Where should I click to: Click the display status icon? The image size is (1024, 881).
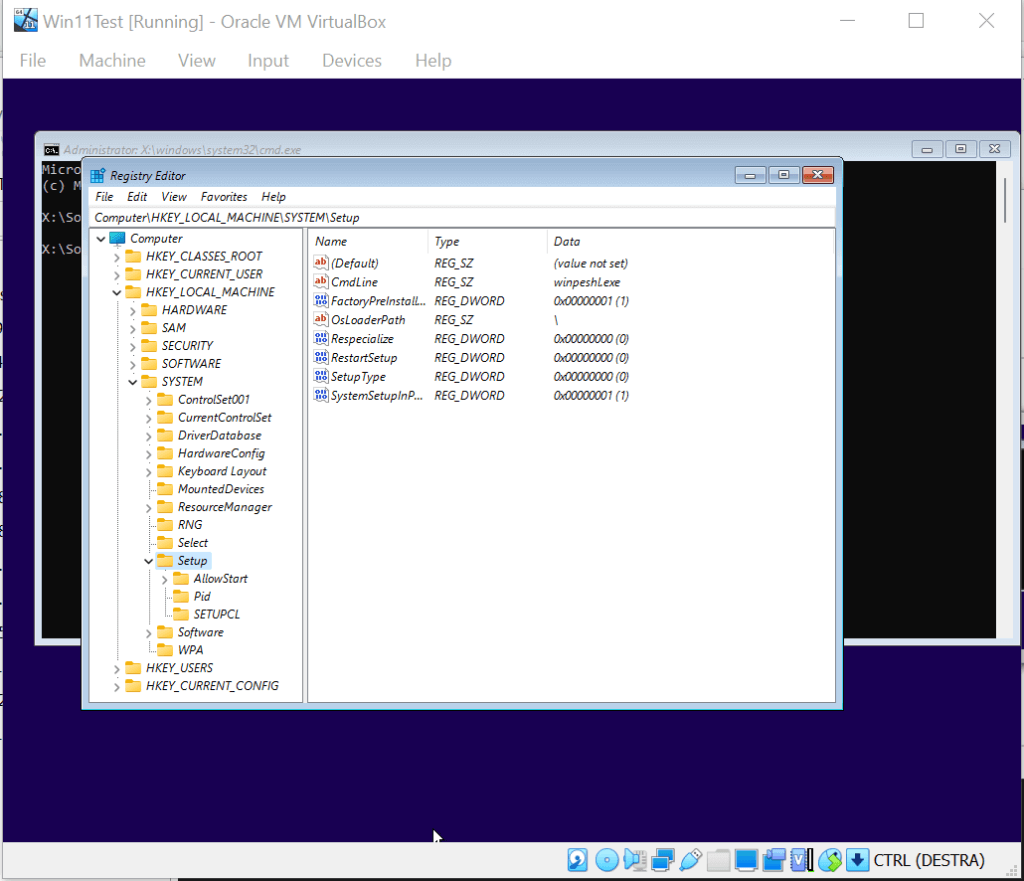click(x=746, y=860)
